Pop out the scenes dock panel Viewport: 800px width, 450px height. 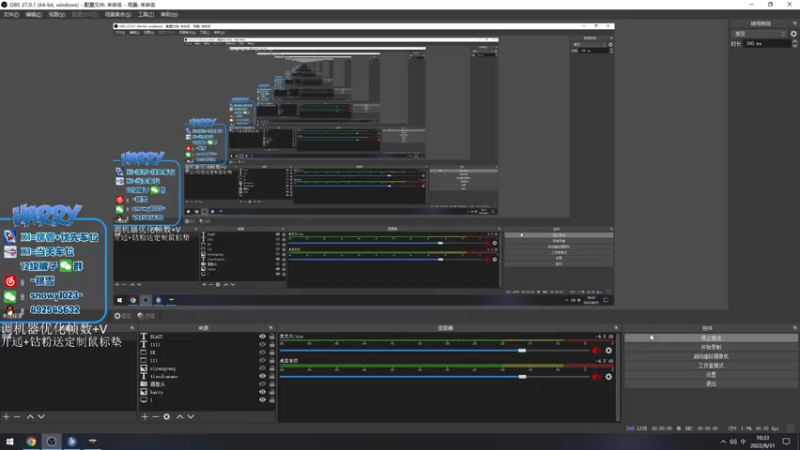(x=132, y=328)
